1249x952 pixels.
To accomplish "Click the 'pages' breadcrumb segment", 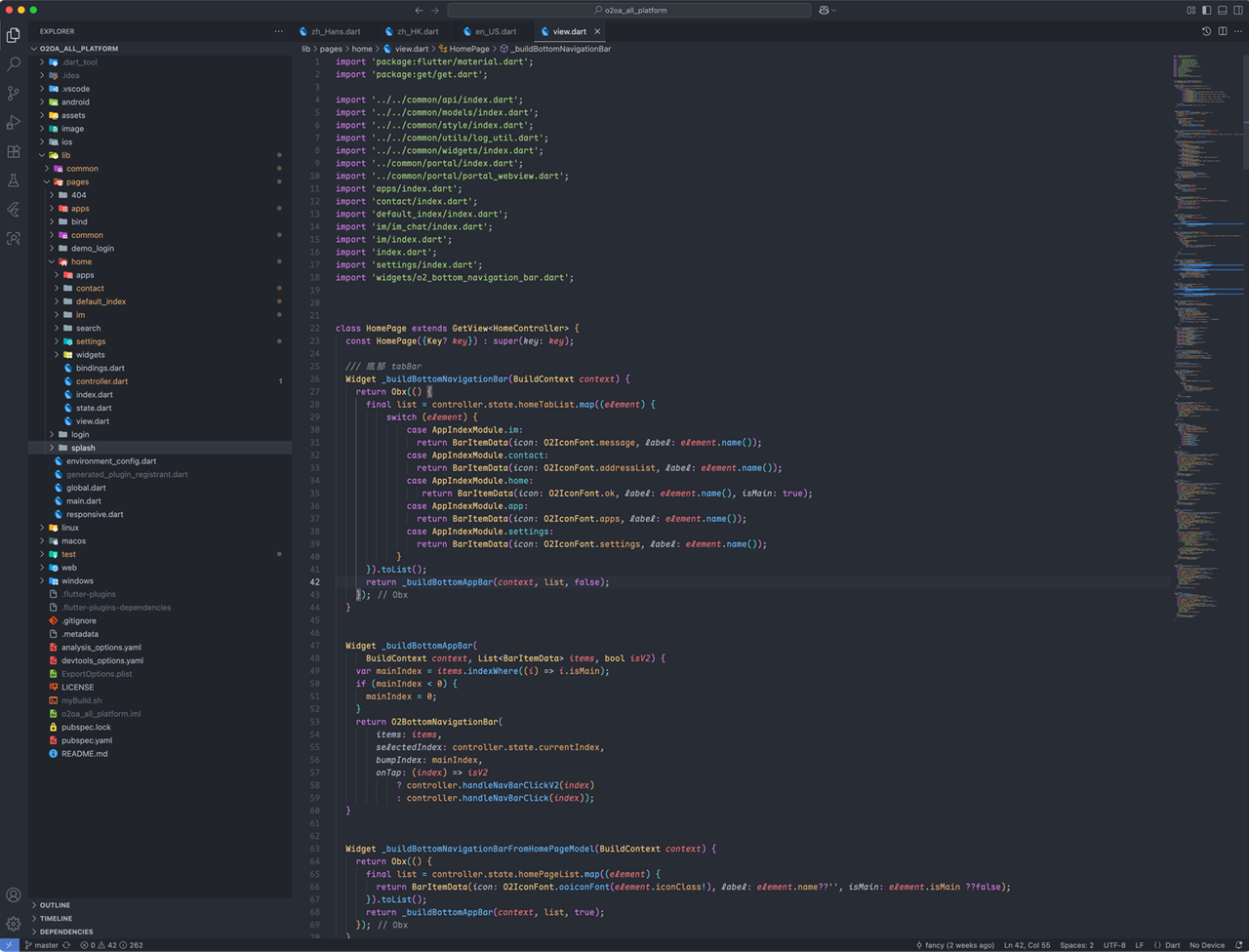I will [331, 49].
